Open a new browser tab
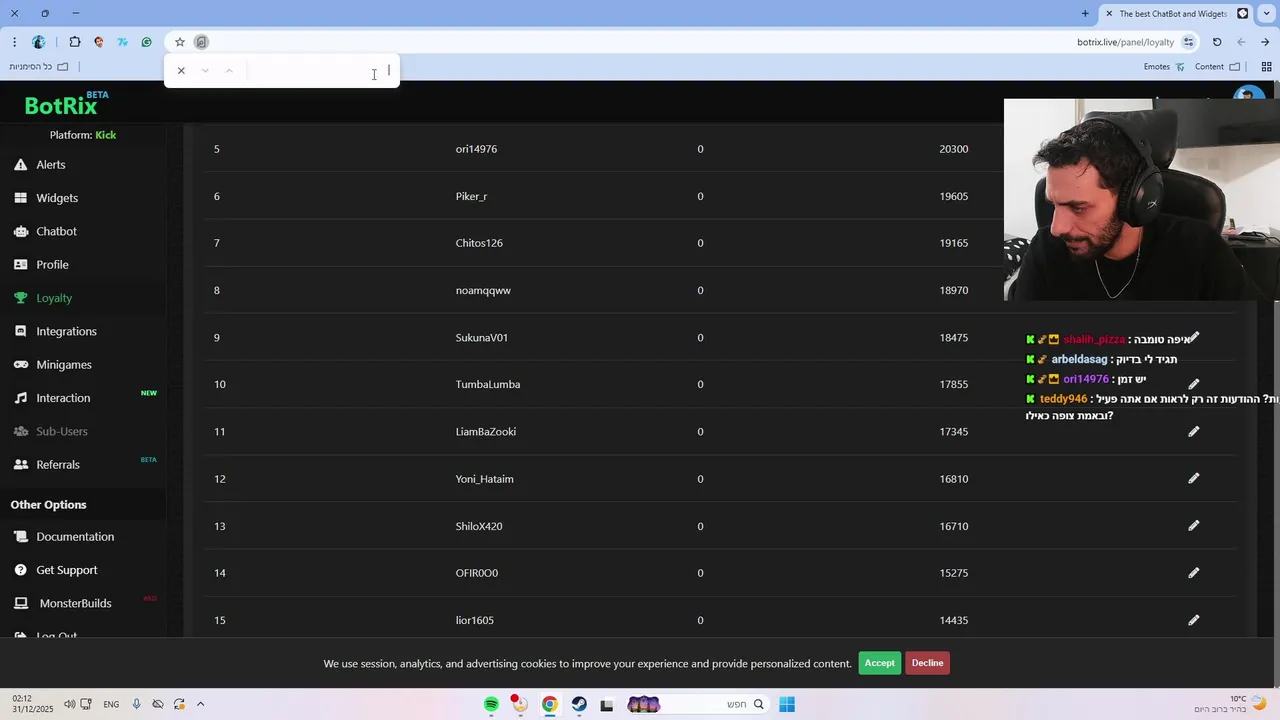The width and height of the screenshot is (1280, 720). click(x=1085, y=13)
